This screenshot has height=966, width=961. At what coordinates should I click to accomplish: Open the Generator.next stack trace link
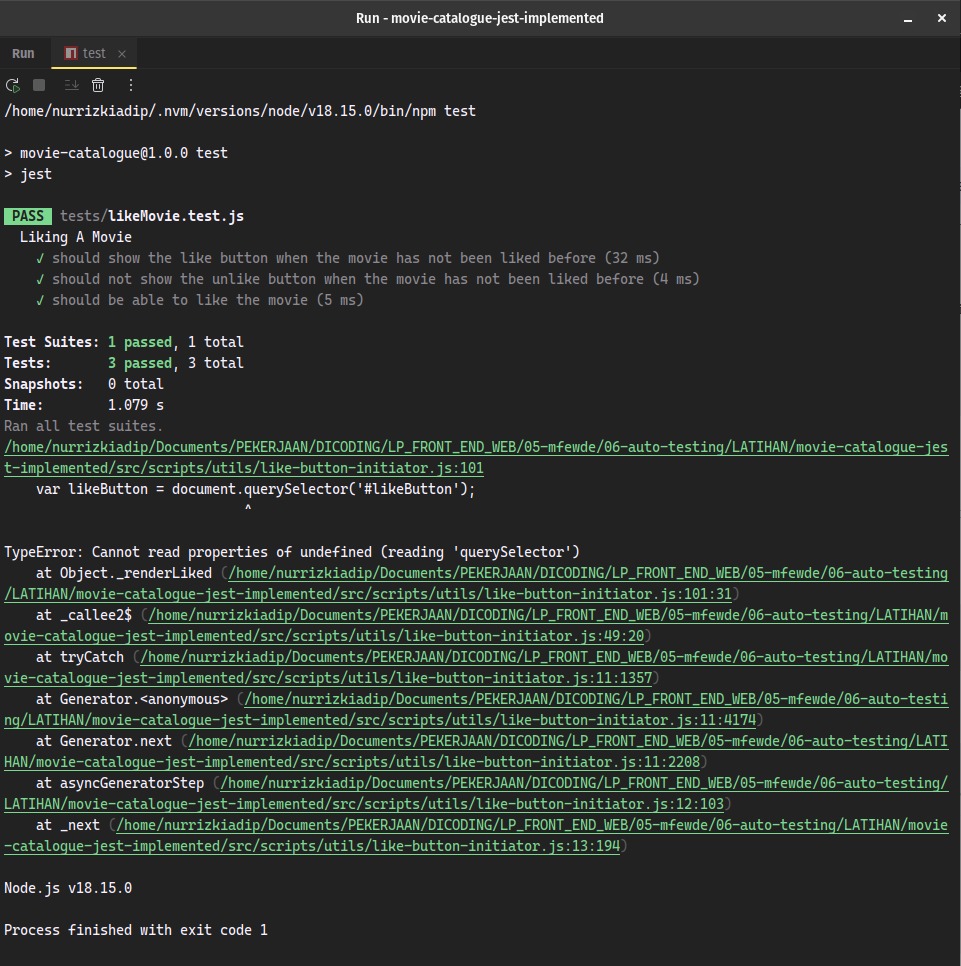coord(476,751)
